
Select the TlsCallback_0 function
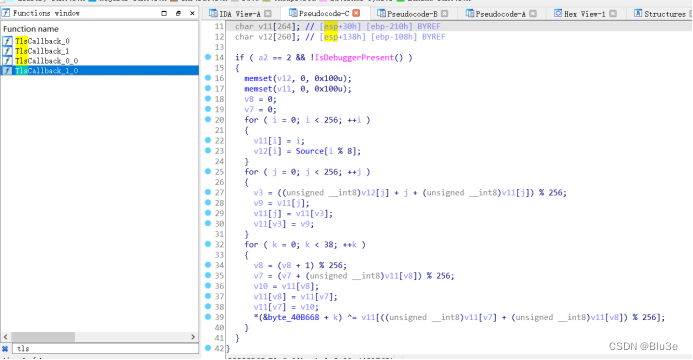coord(42,41)
